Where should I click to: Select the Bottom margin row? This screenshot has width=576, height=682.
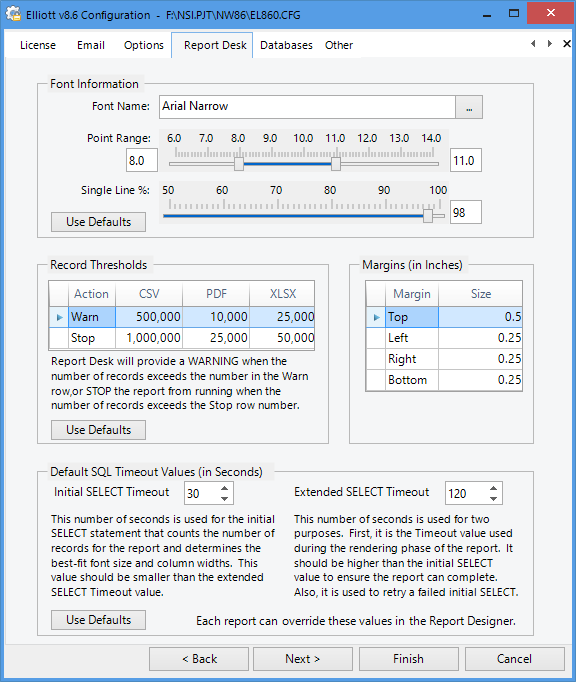(444, 380)
